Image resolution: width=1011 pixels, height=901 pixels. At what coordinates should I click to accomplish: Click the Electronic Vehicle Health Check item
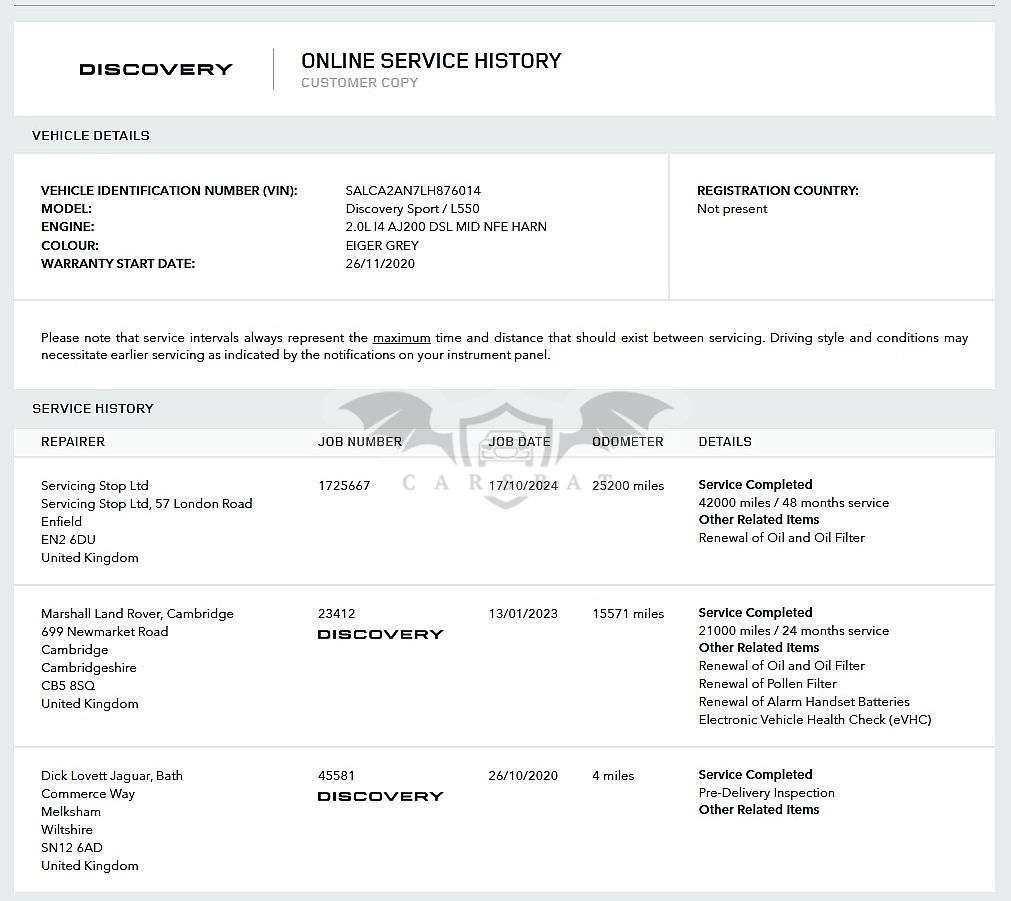815,719
